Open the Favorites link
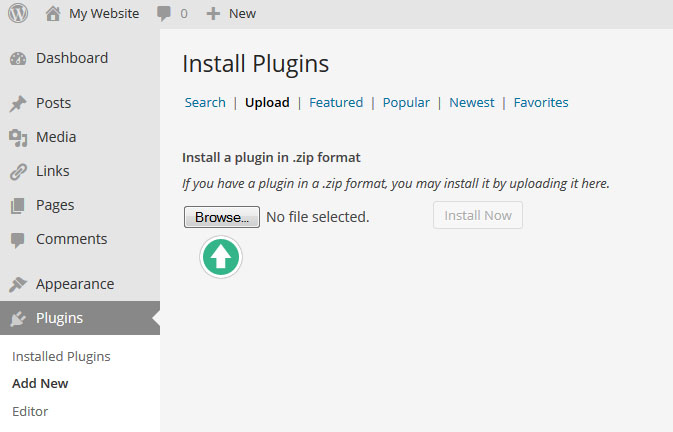Viewport: 673px width, 432px height. click(541, 102)
